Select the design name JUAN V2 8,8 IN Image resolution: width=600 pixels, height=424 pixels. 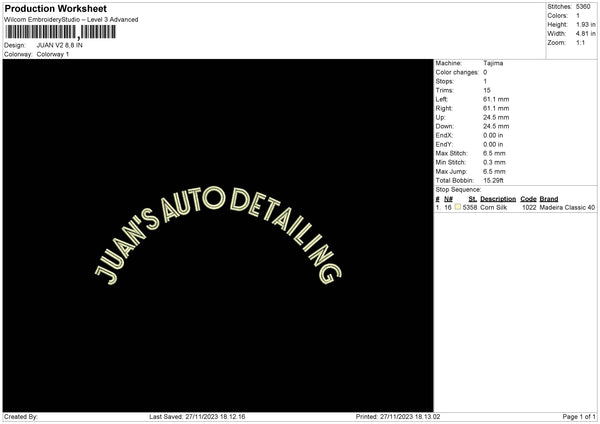coord(60,45)
